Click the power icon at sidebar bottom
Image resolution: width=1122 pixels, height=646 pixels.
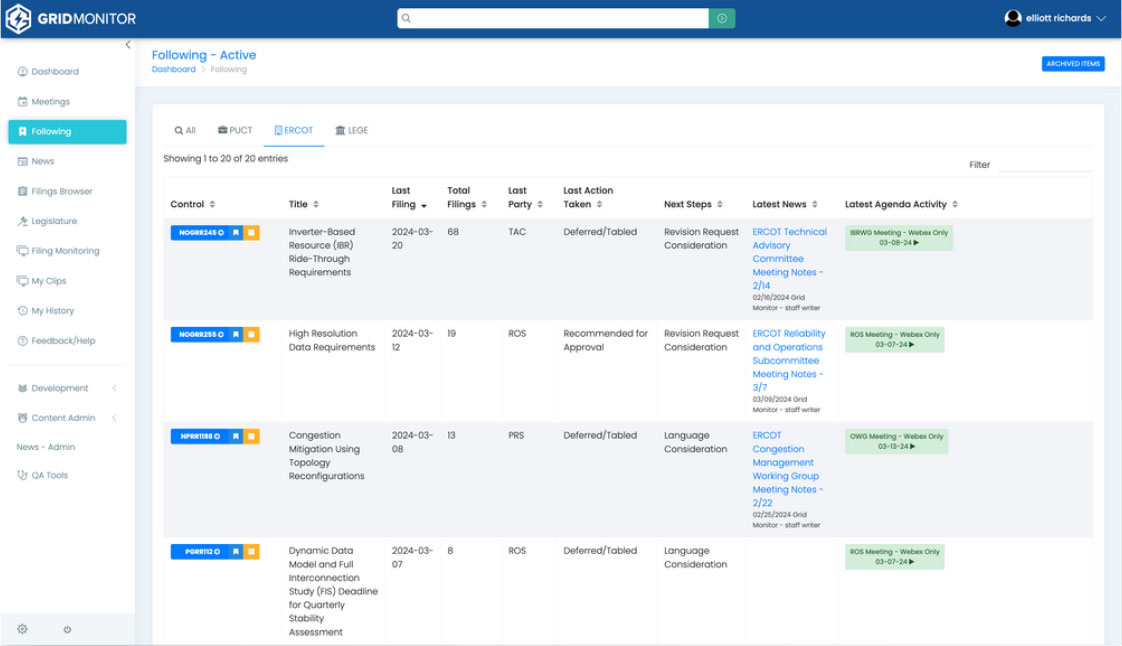point(67,629)
